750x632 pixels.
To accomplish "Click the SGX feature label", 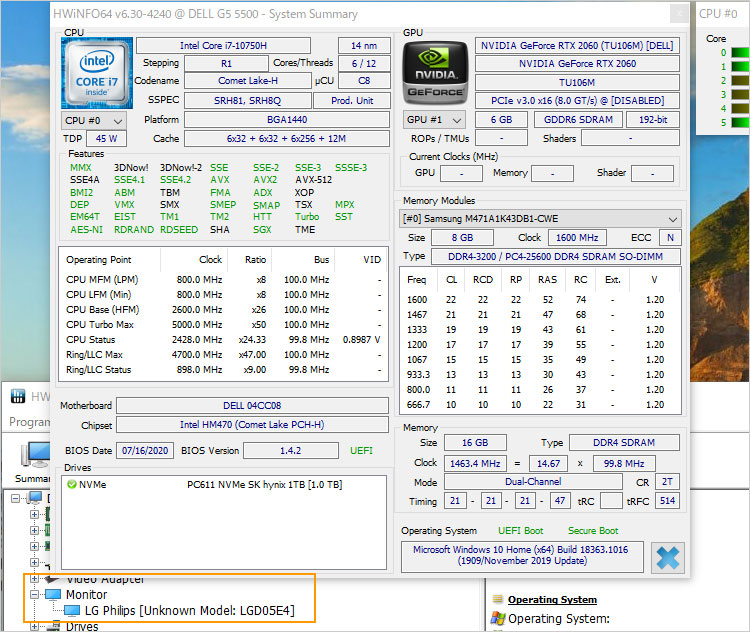I will (262, 230).
